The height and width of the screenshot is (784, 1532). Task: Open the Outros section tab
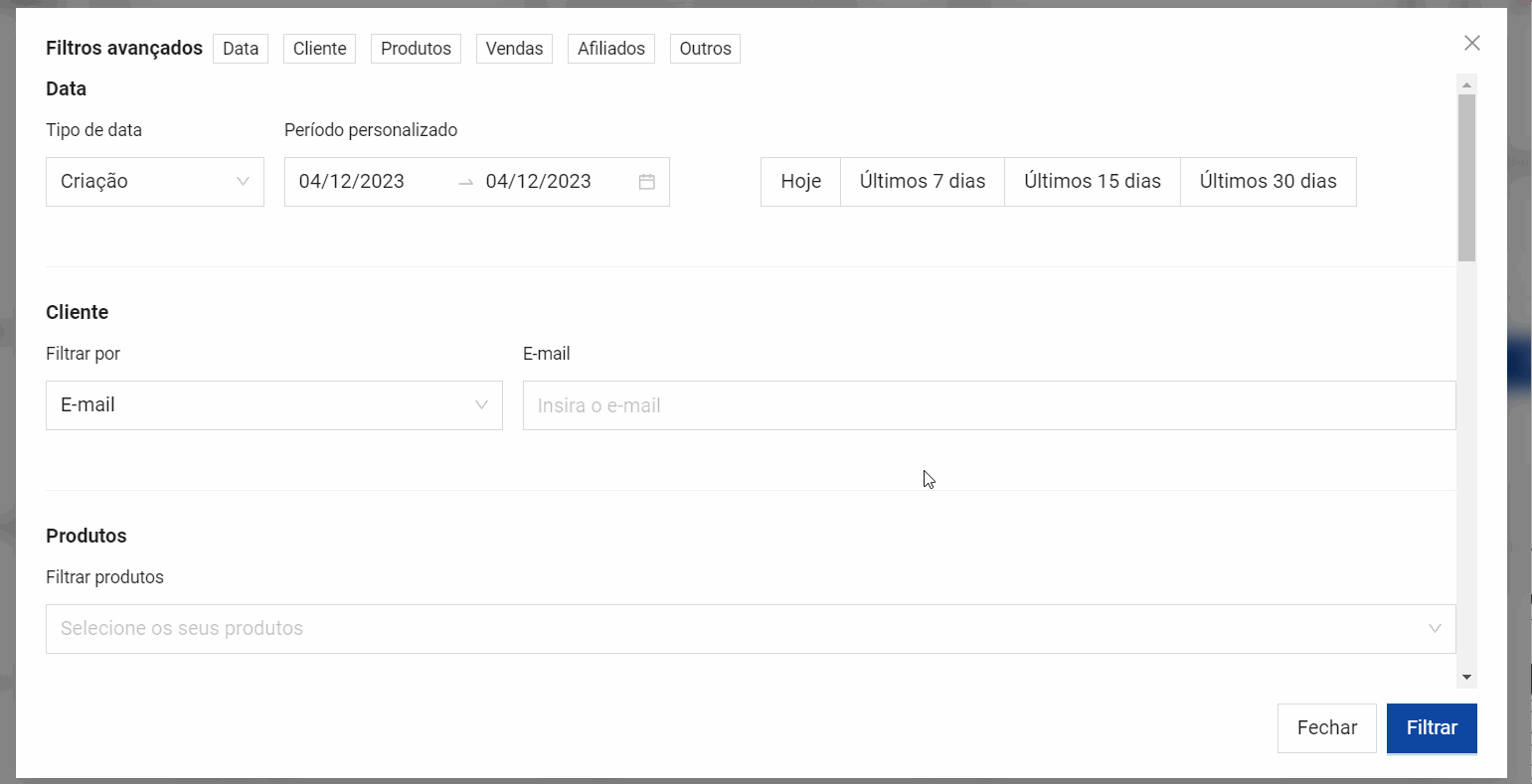[705, 49]
